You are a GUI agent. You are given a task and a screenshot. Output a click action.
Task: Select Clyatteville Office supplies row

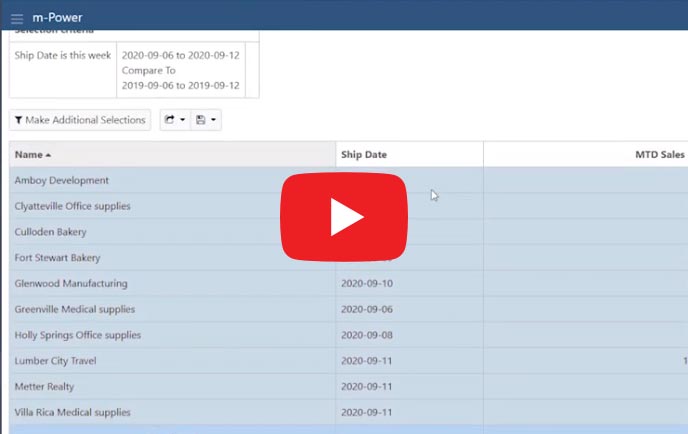(72, 206)
